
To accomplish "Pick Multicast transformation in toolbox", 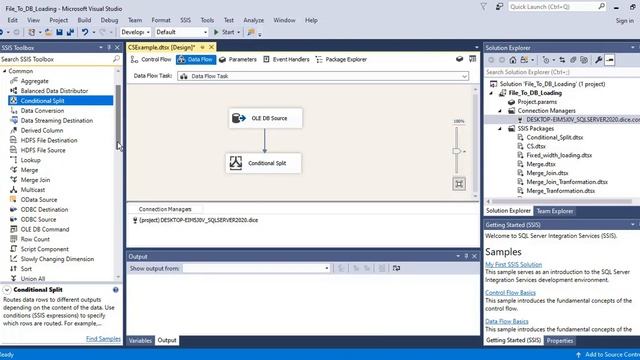I will coord(33,190).
